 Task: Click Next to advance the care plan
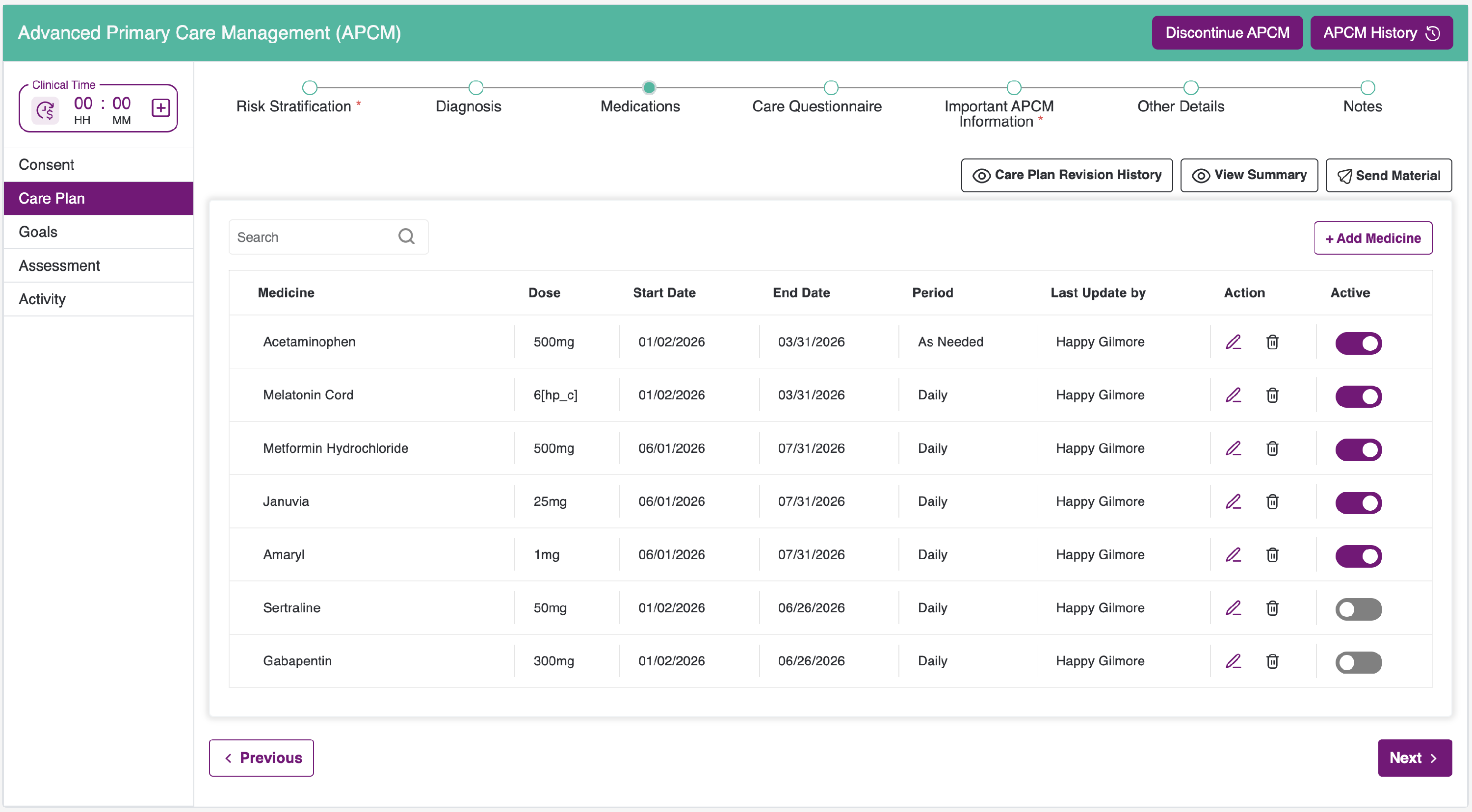tap(1414, 757)
